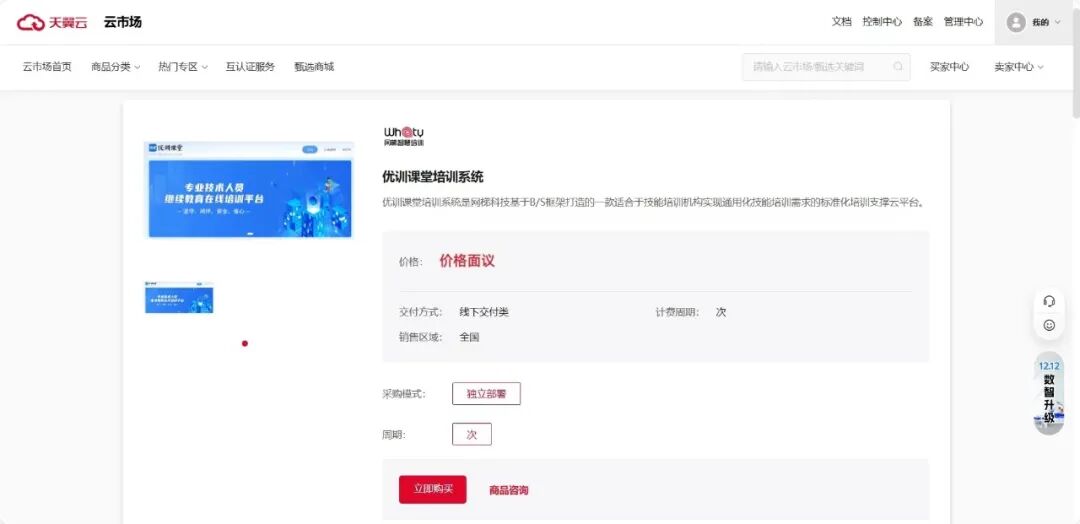Expand the 我的 account dropdown

pos(1046,23)
